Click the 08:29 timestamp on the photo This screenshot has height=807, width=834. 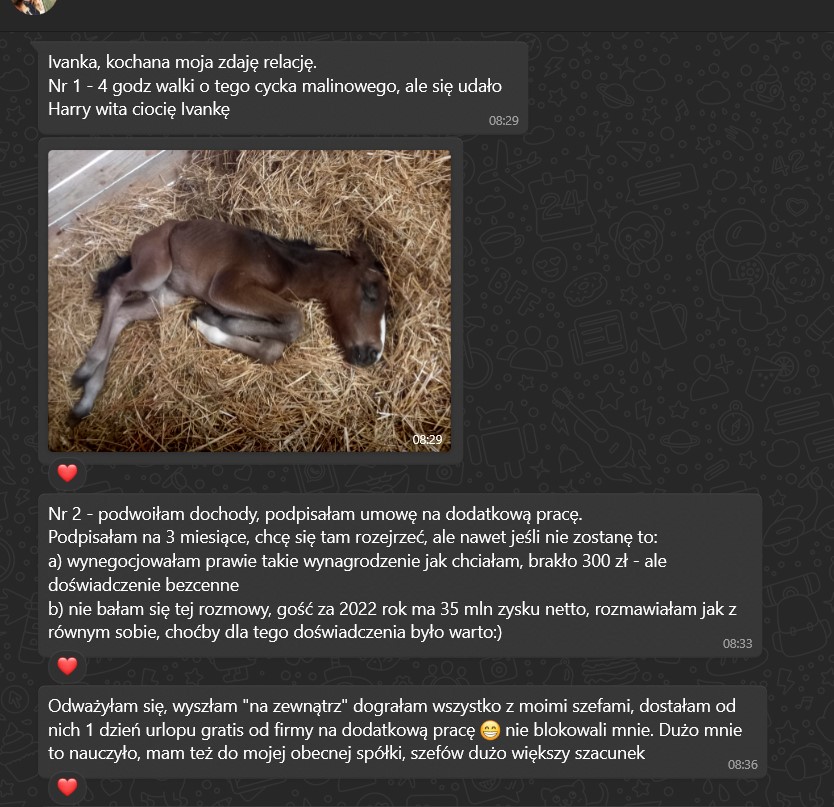pyautogui.click(x=427, y=439)
